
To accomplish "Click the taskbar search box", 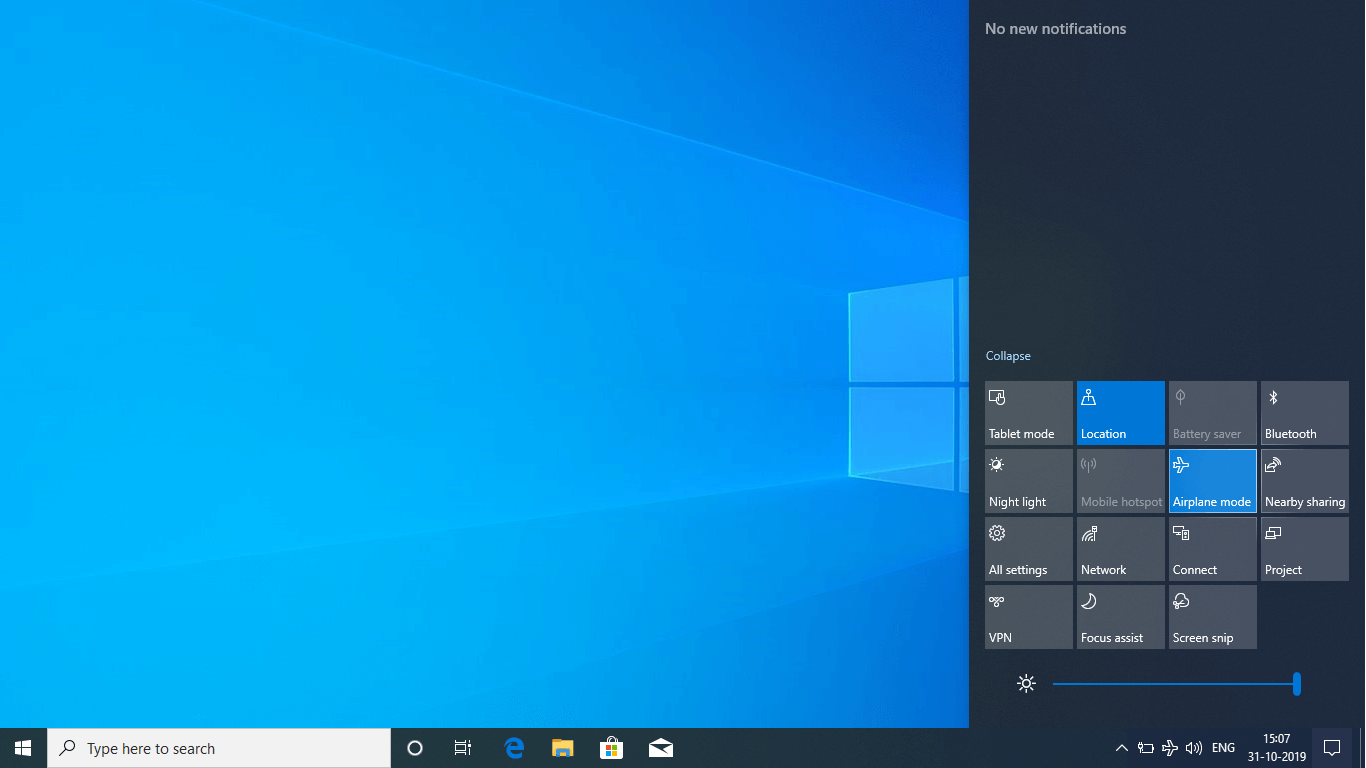I will [219, 748].
